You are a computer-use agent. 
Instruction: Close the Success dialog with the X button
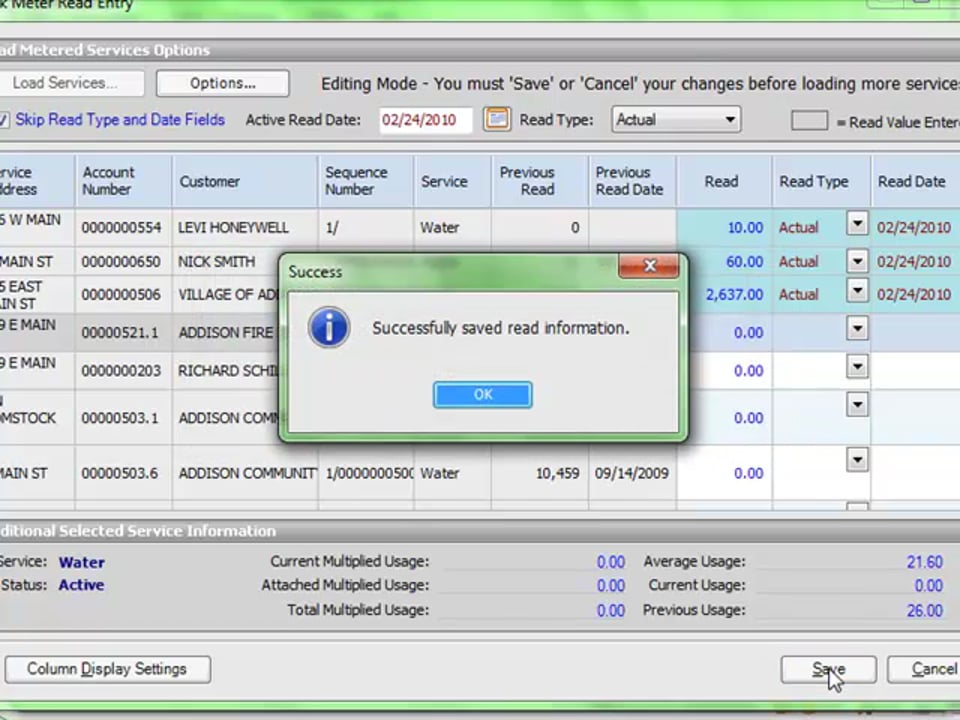point(649,267)
